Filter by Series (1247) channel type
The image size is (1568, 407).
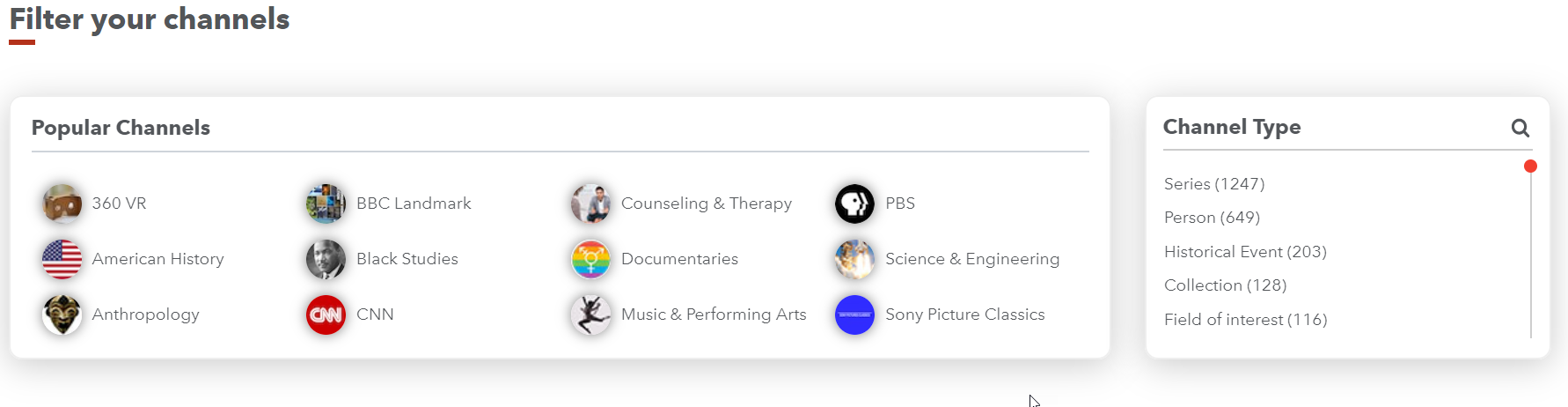(1213, 184)
